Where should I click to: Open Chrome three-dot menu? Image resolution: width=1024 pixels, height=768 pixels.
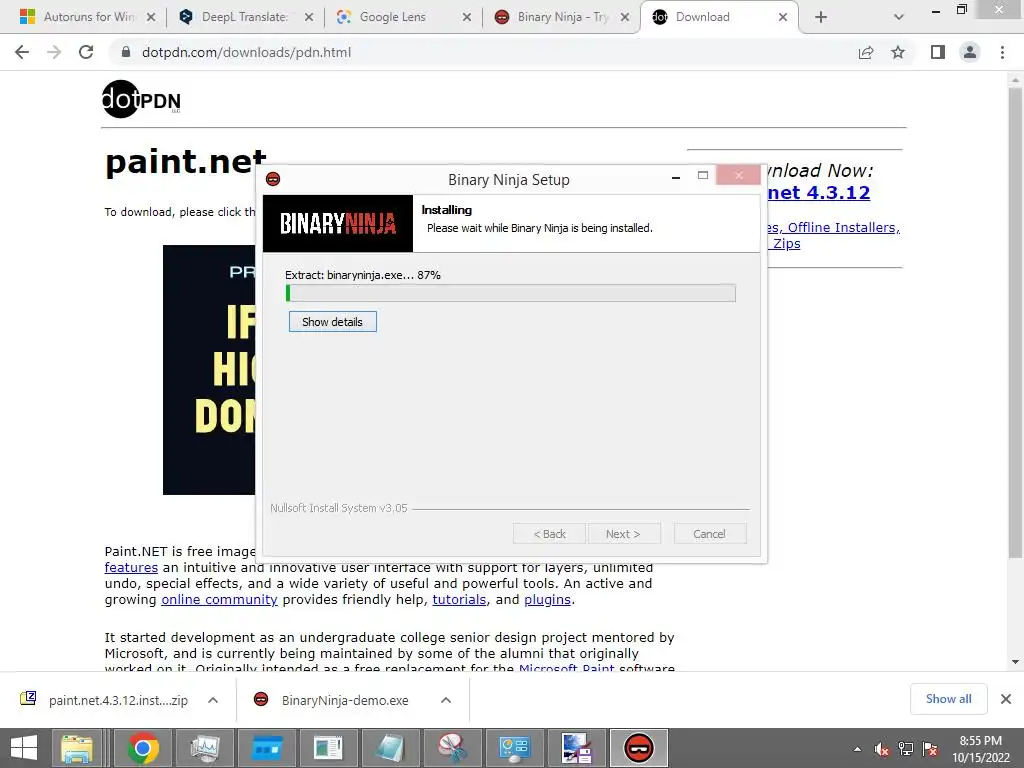point(1002,52)
